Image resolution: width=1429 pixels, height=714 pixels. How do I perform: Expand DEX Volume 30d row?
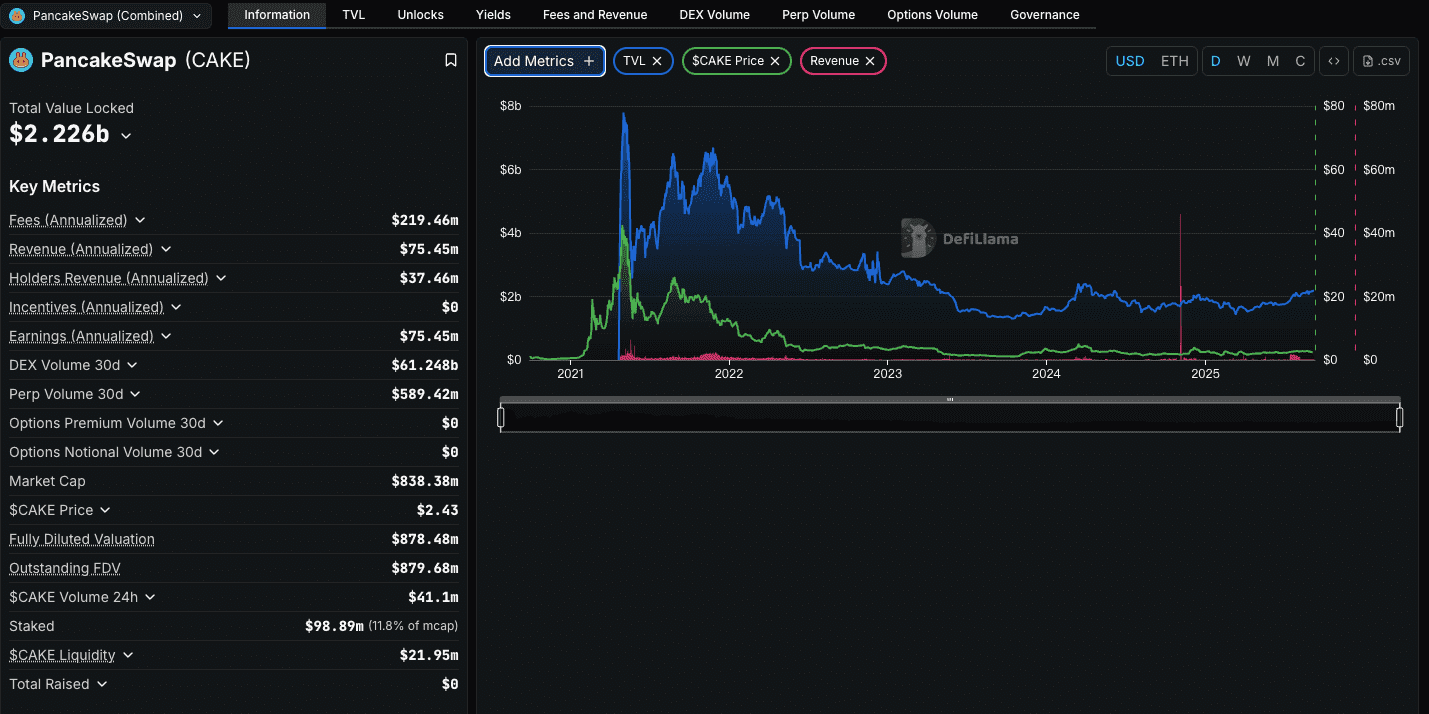click(x=132, y=365)
